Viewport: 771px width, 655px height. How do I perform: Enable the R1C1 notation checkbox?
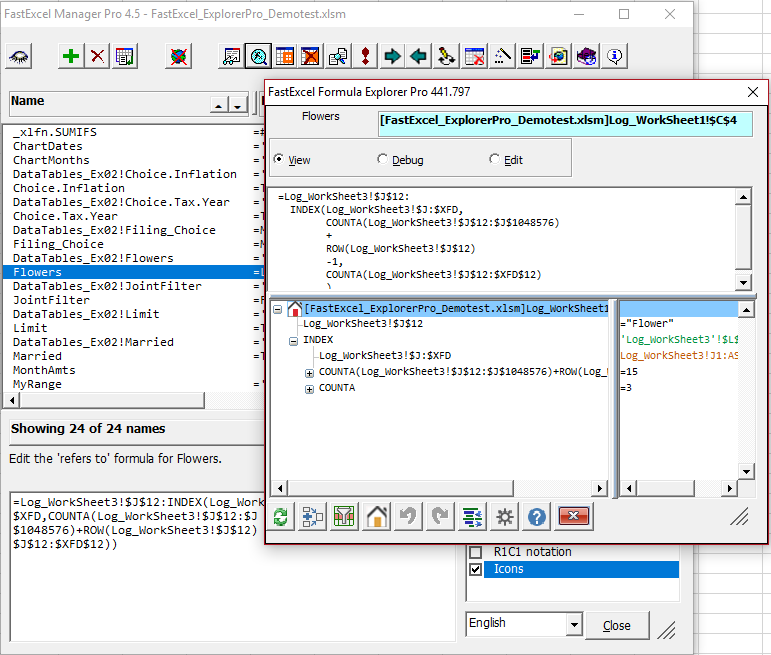point(475,552)
